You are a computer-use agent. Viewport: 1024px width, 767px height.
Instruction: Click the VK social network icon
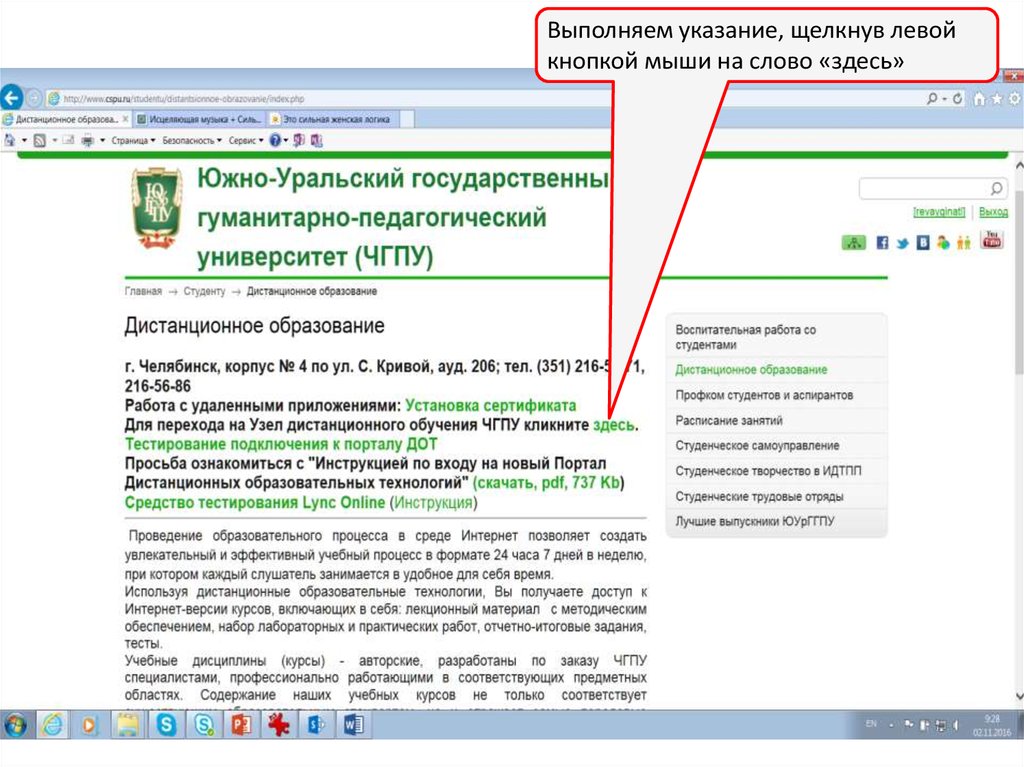click(922, 243)
